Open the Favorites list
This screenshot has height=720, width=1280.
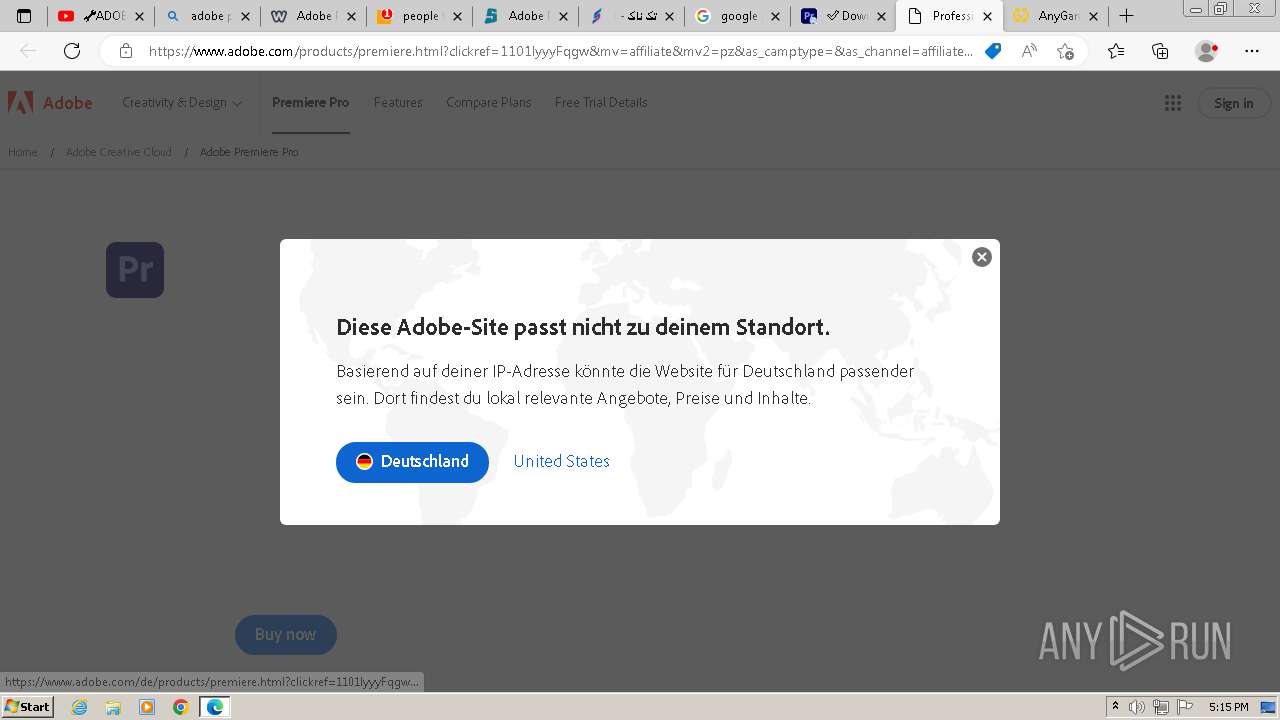(x=1116, y=51)
